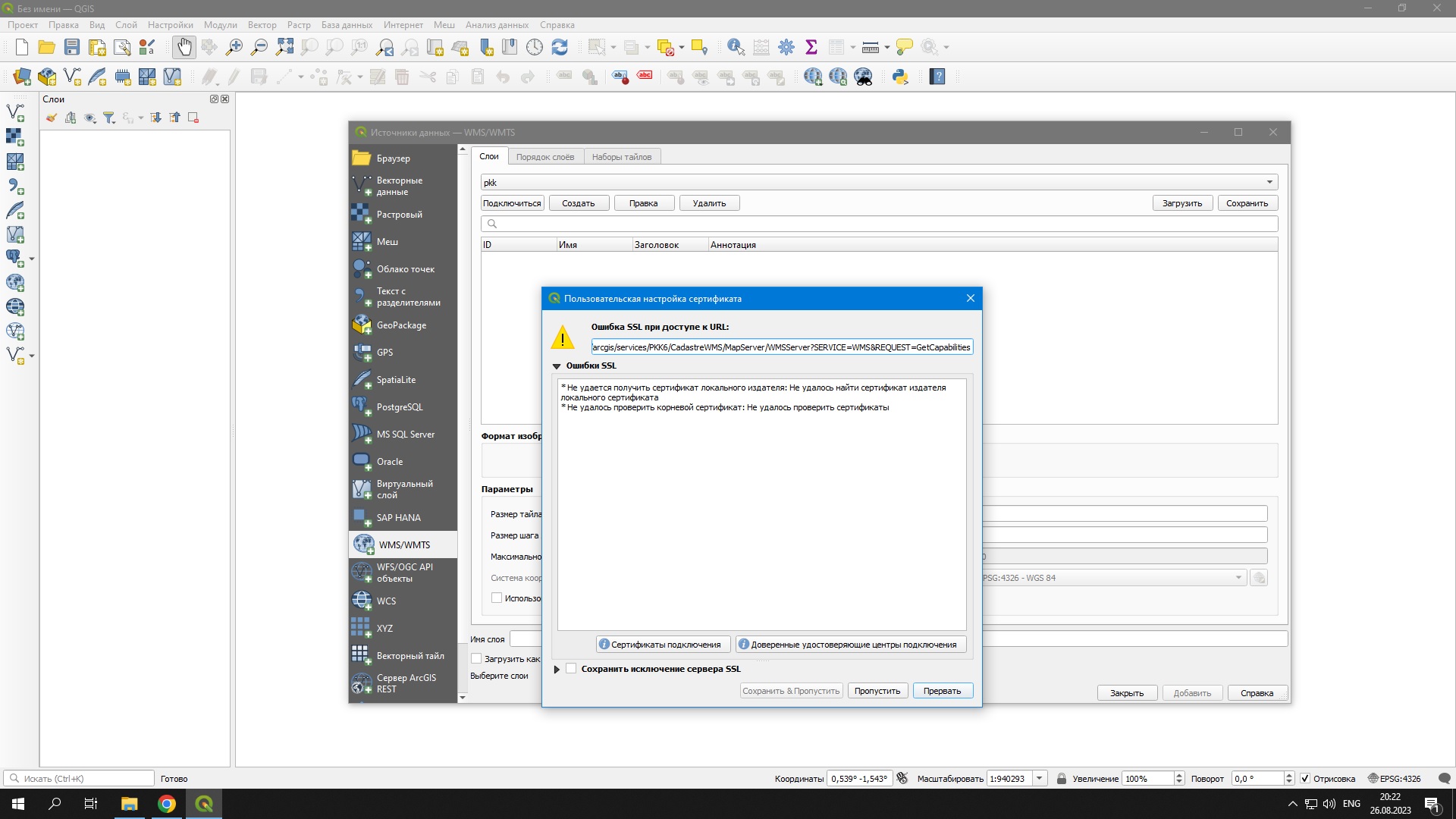The image size is (1456, 819).
Task: Open the Проект menu
Action: pos(23,25)
